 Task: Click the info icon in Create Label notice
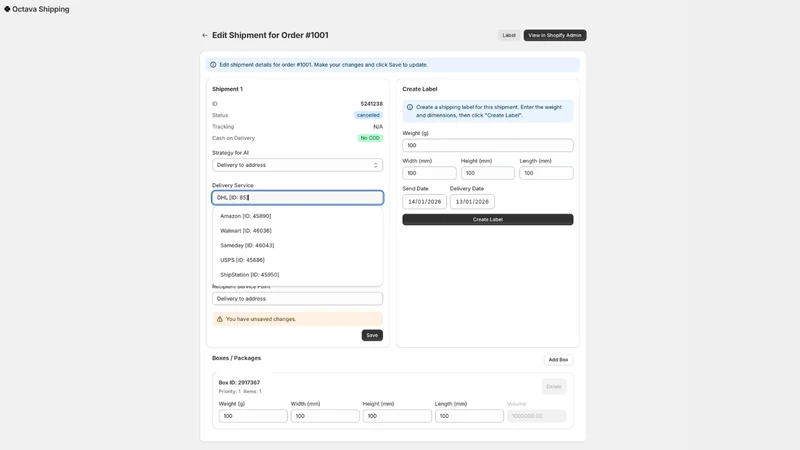pos(410,107)
